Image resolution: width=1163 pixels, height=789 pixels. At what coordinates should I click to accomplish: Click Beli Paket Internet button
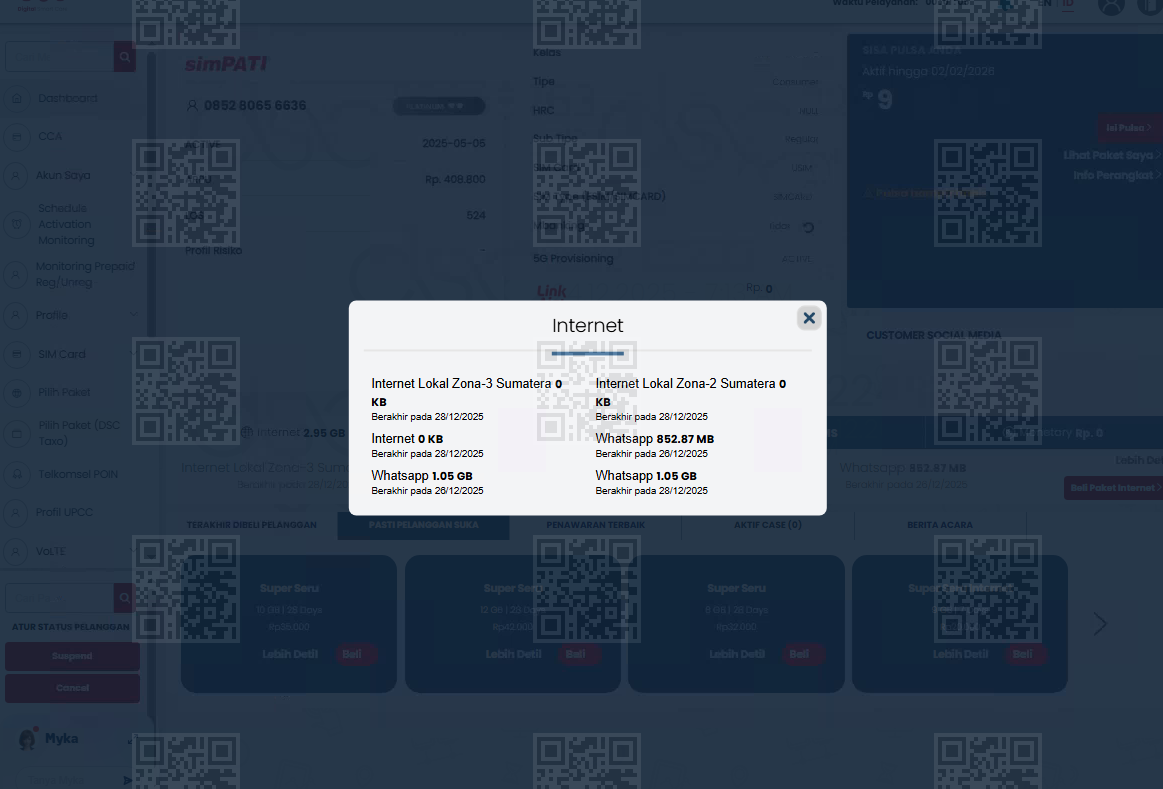[x=1115, y=488]
